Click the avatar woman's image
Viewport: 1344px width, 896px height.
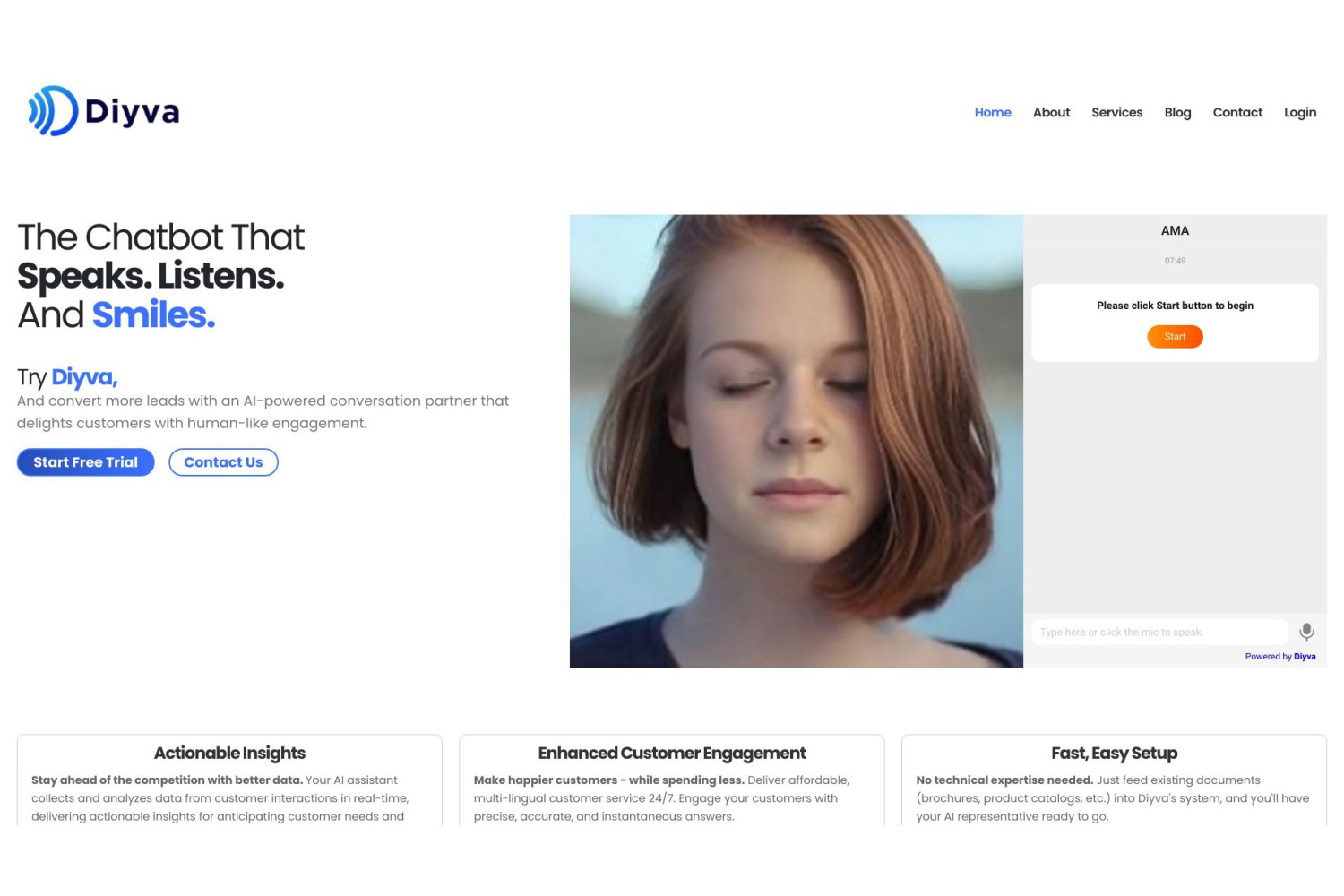click(797, 441)
